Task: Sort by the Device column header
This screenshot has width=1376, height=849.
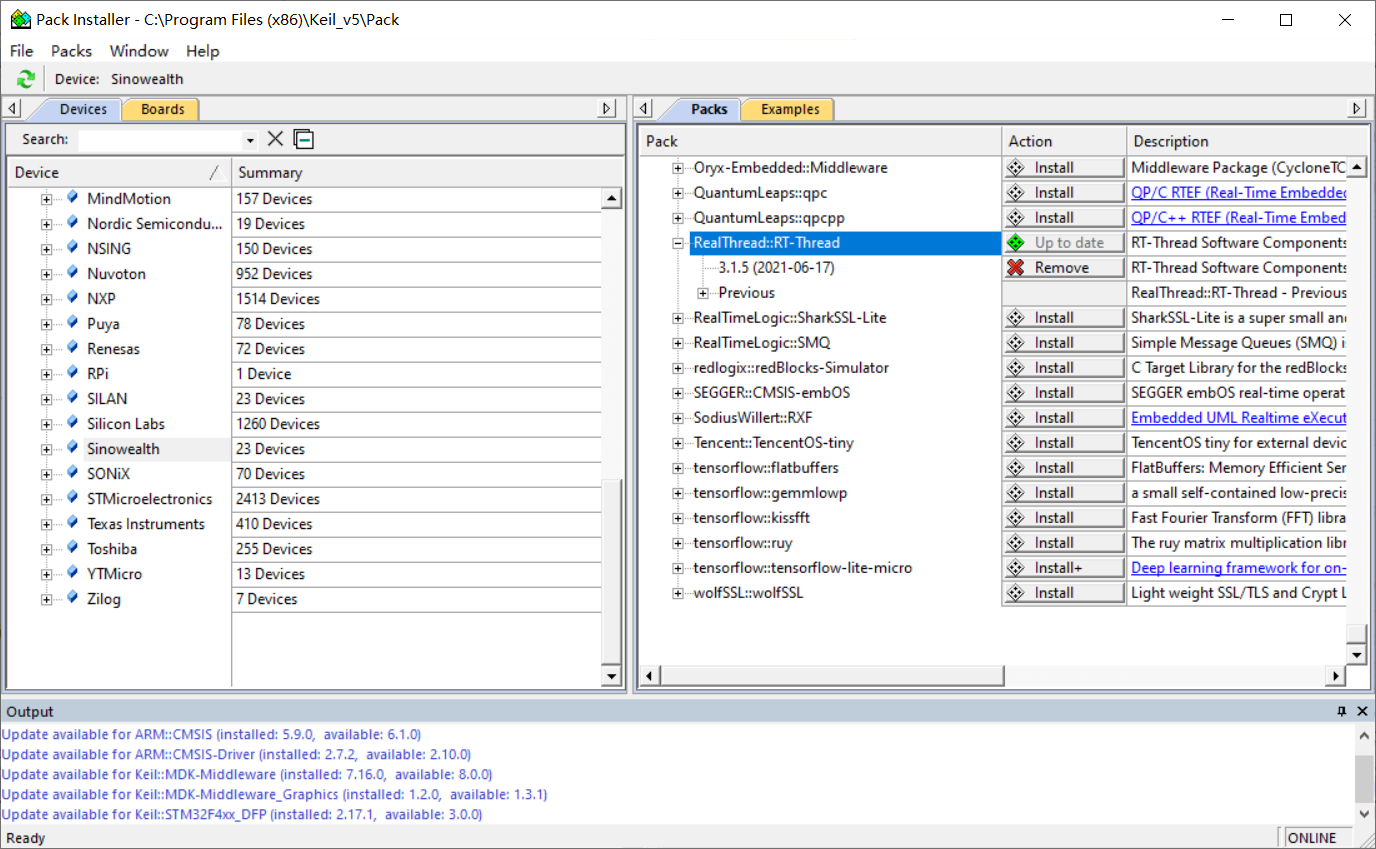Action: tap(119, 172)
